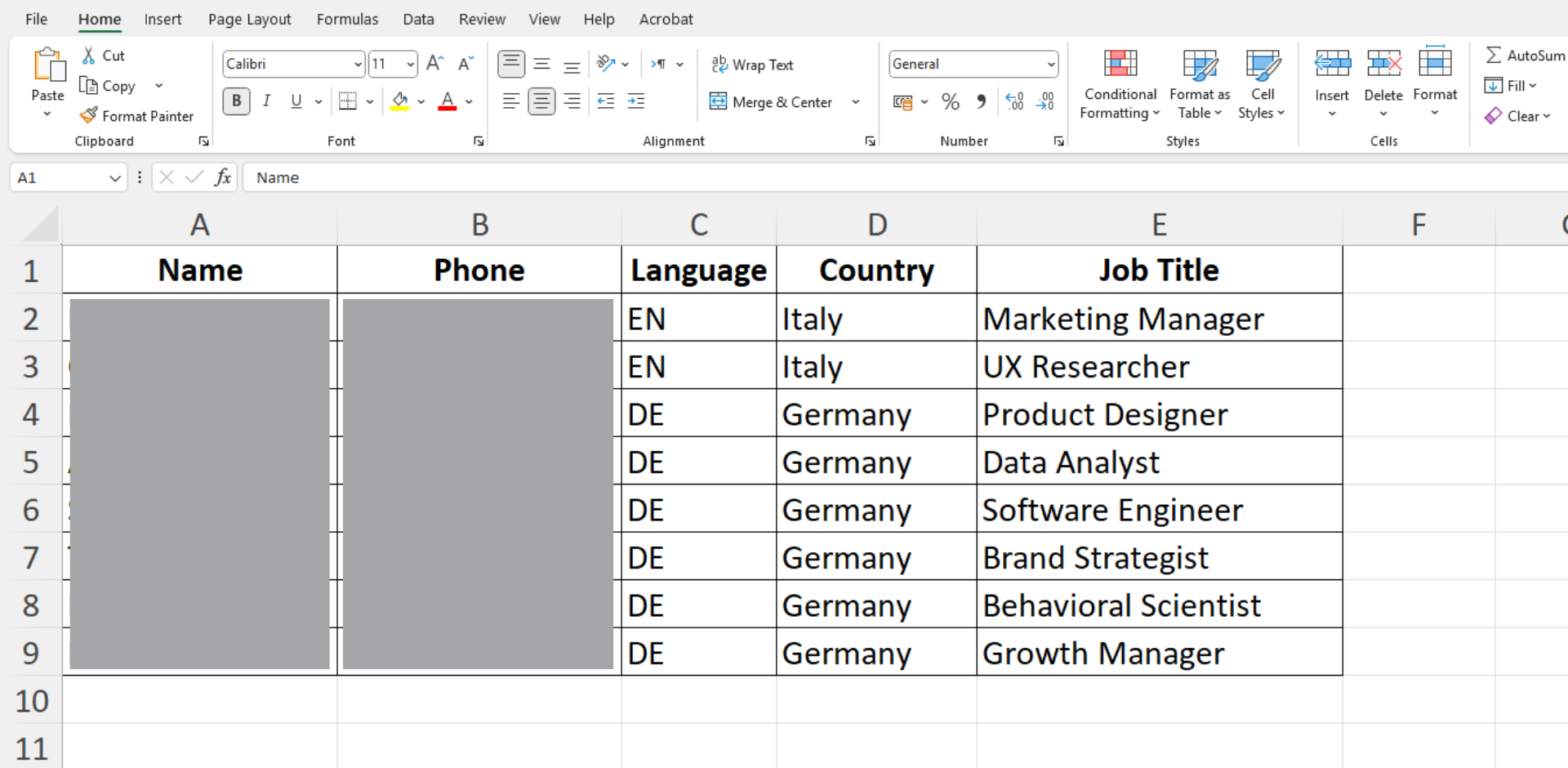The image size is (1568, 768).
Task: Select the Marketing Manager cell
Action: click(1158, 319)
